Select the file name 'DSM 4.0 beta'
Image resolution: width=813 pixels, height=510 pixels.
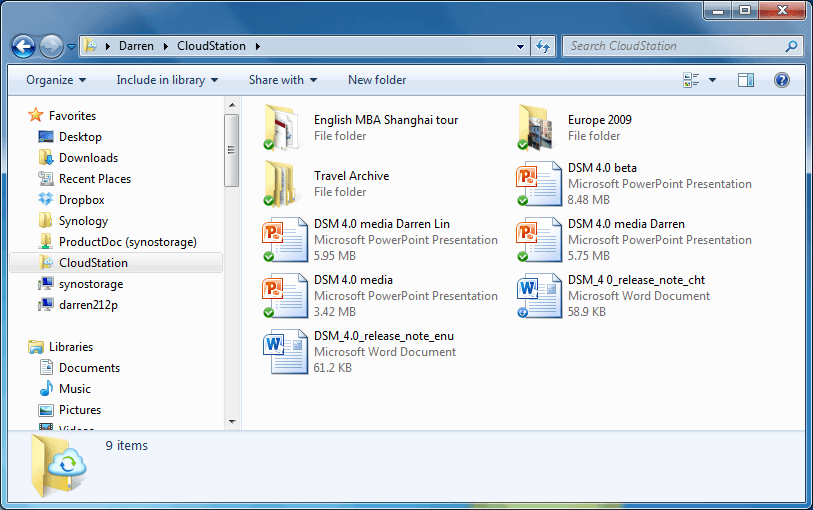(602, 168)
